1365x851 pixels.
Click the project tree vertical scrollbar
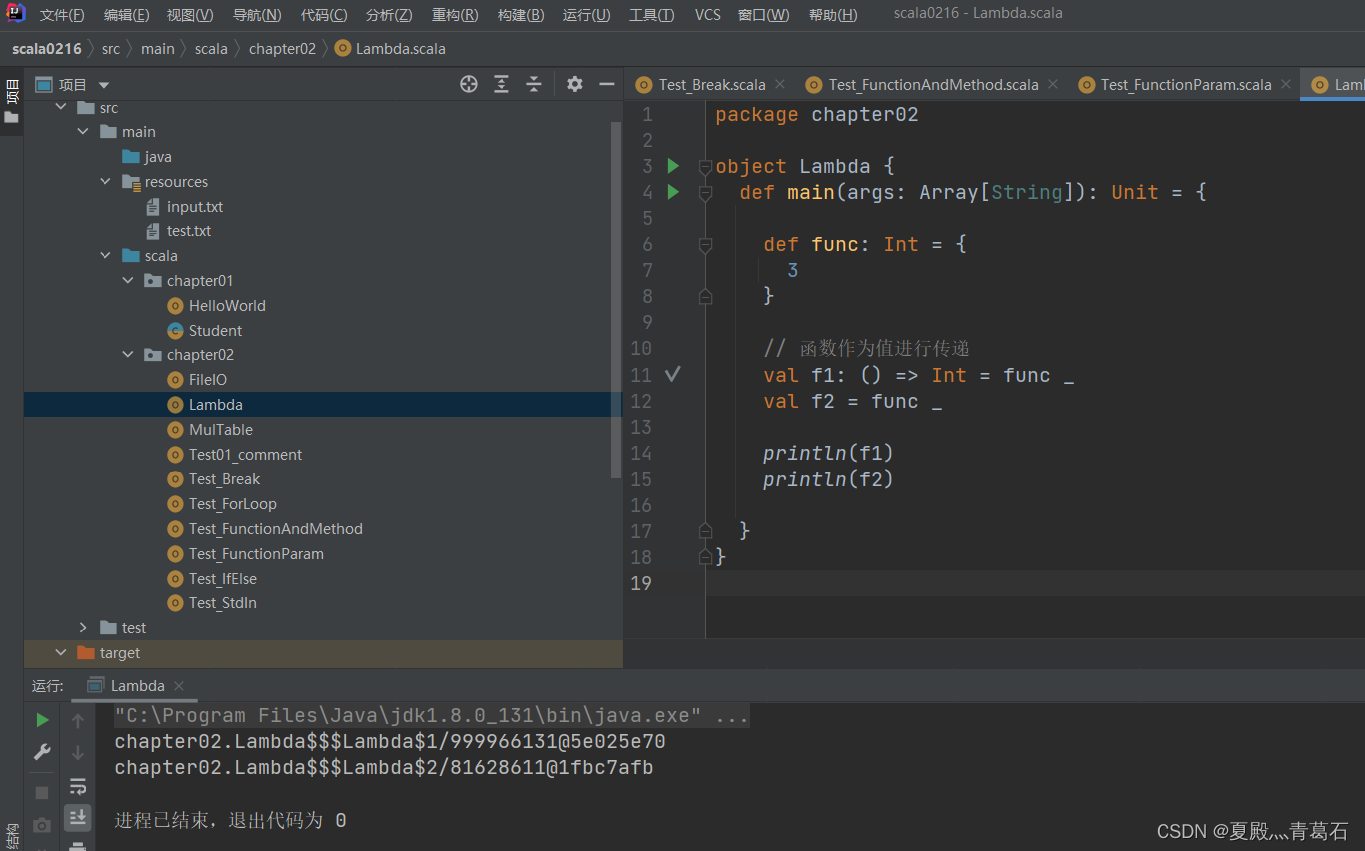pyautogui.click(x=616, y=300)
